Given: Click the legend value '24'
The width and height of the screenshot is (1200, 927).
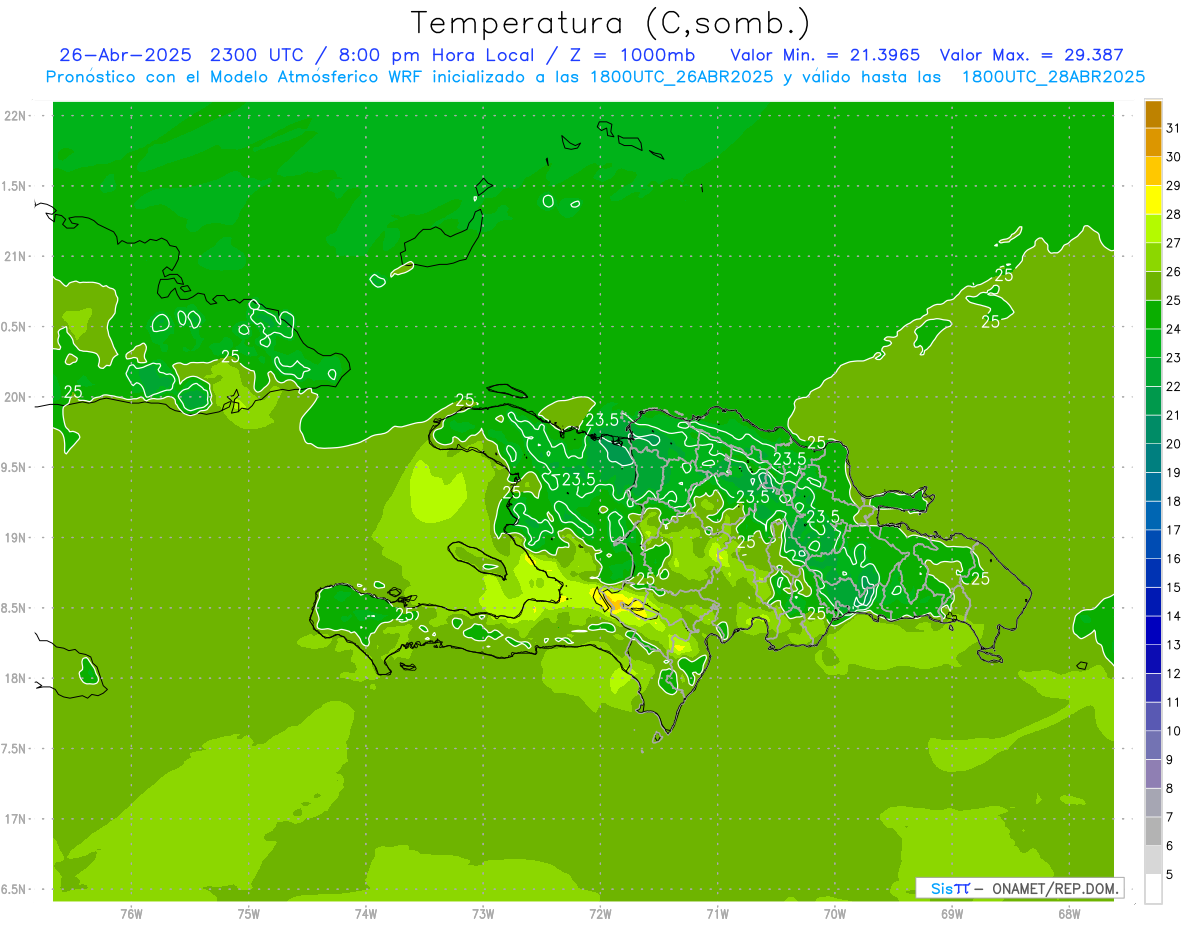Looking at the screenshot, I should point(1173,329).
